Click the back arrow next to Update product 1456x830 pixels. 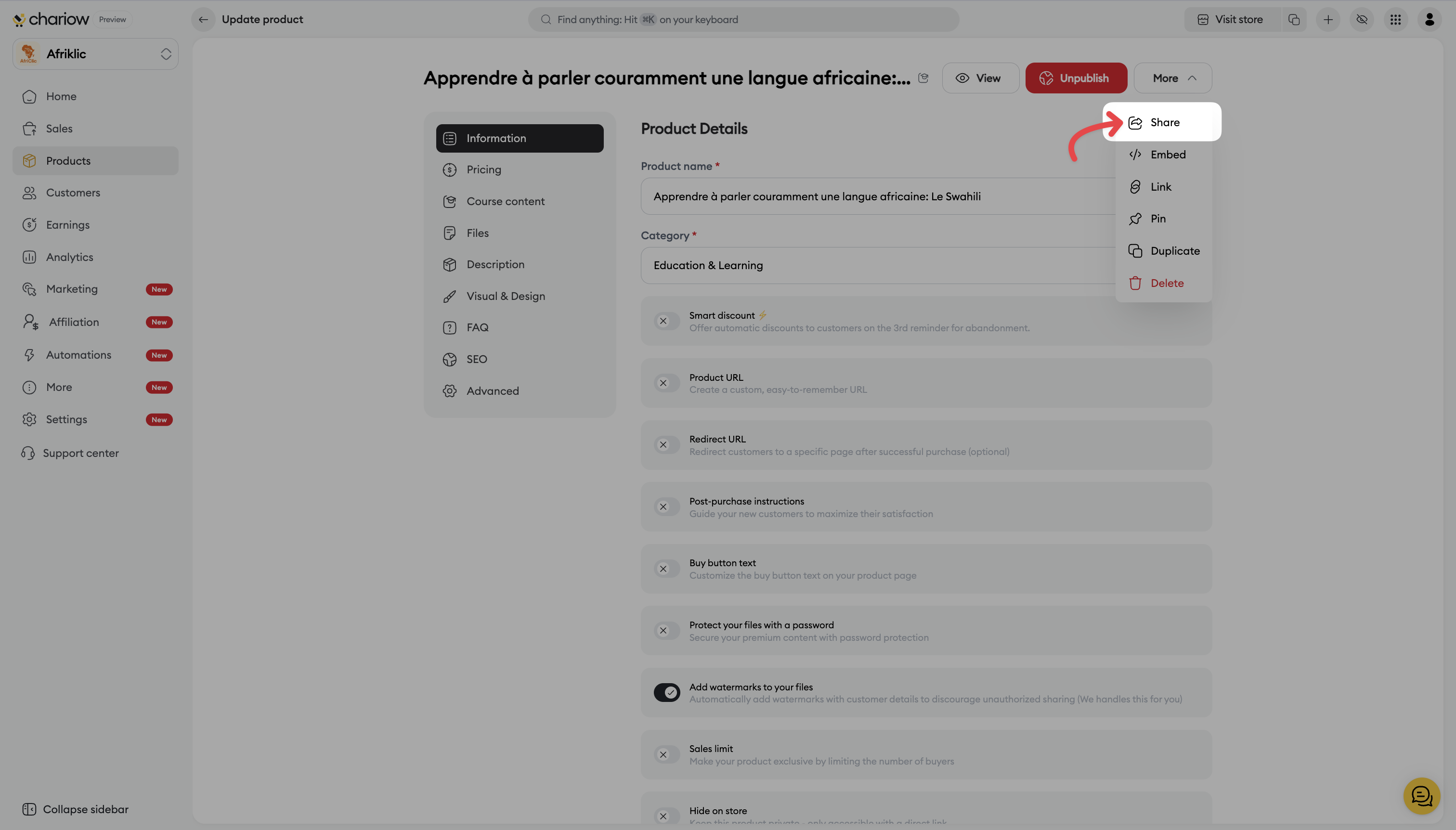[203, 19]
